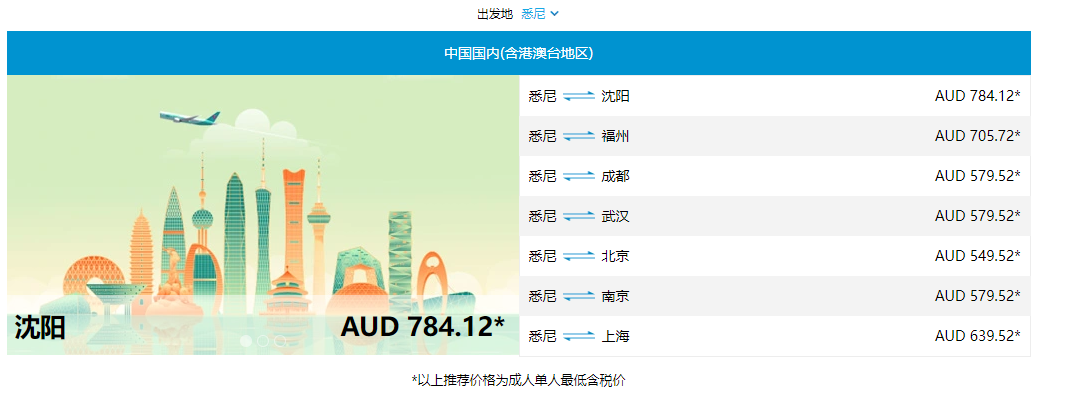This screenshot has height=393, width=1069.
Task: Click the airplane graphic in the banner
Action: (190, 118)
